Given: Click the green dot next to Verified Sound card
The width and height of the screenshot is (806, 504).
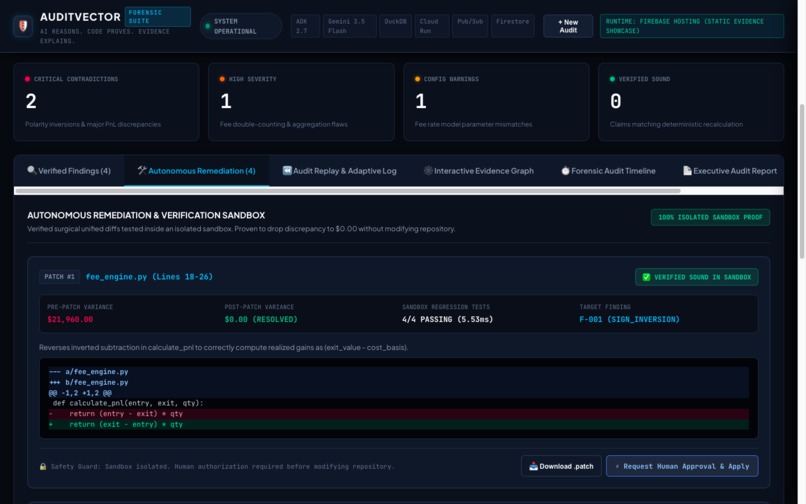Looking at the screenshot, I should [x=612, y=79].
